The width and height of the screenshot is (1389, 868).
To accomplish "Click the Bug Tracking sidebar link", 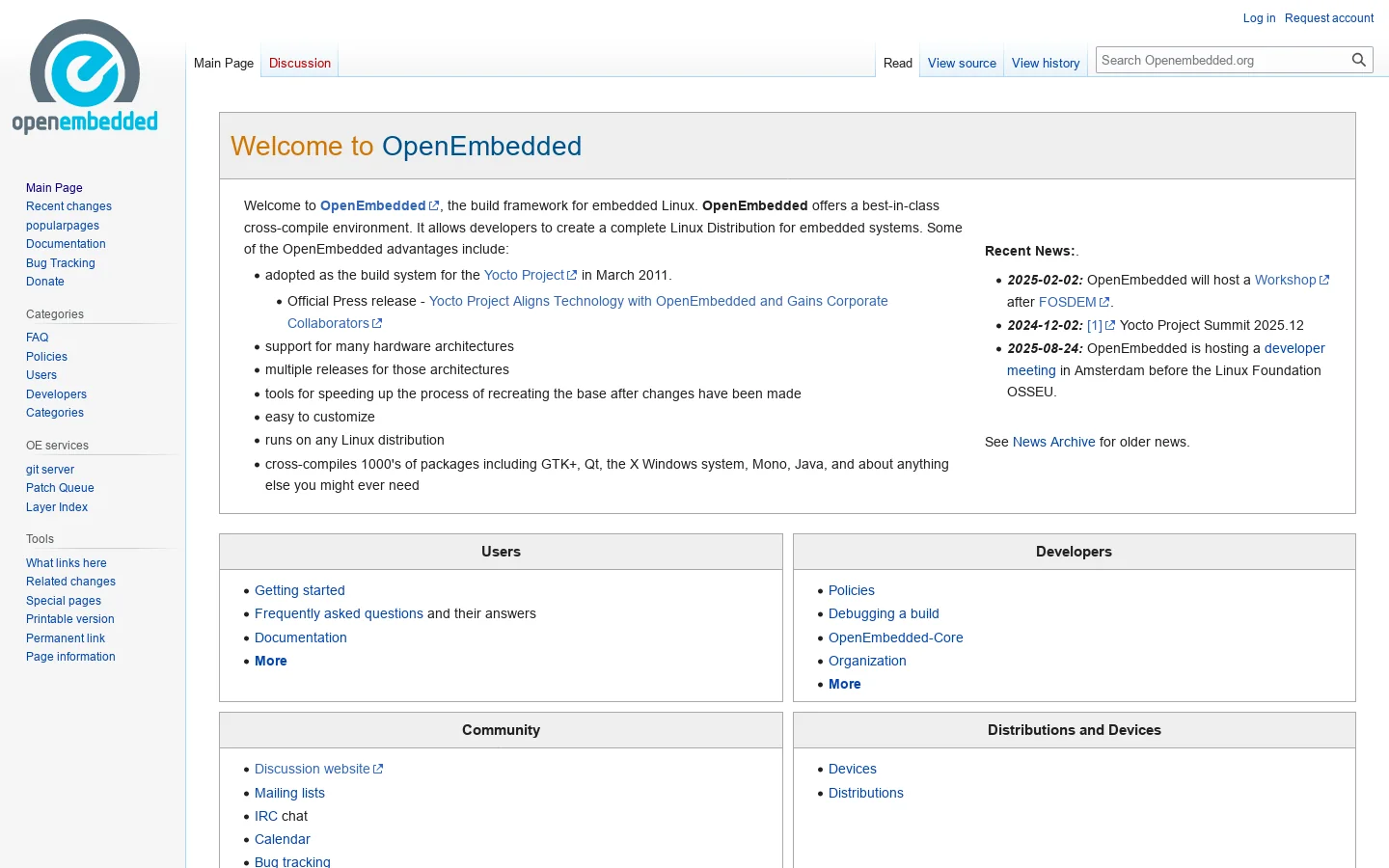I will (x=61, y=263).
